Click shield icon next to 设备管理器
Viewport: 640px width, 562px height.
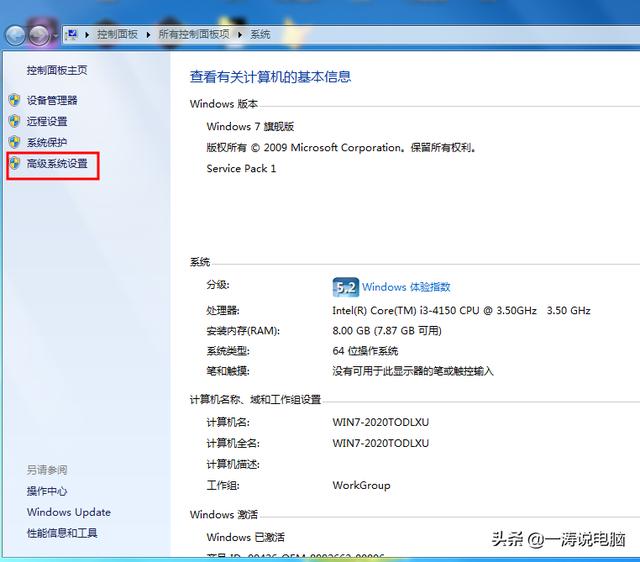click(x=14, y=100)
